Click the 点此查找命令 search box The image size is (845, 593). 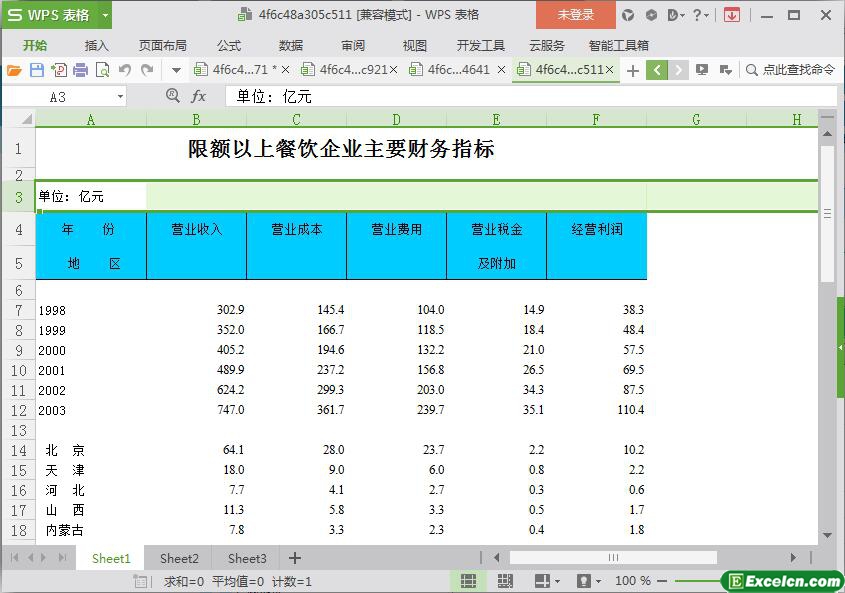coord(790,70)
